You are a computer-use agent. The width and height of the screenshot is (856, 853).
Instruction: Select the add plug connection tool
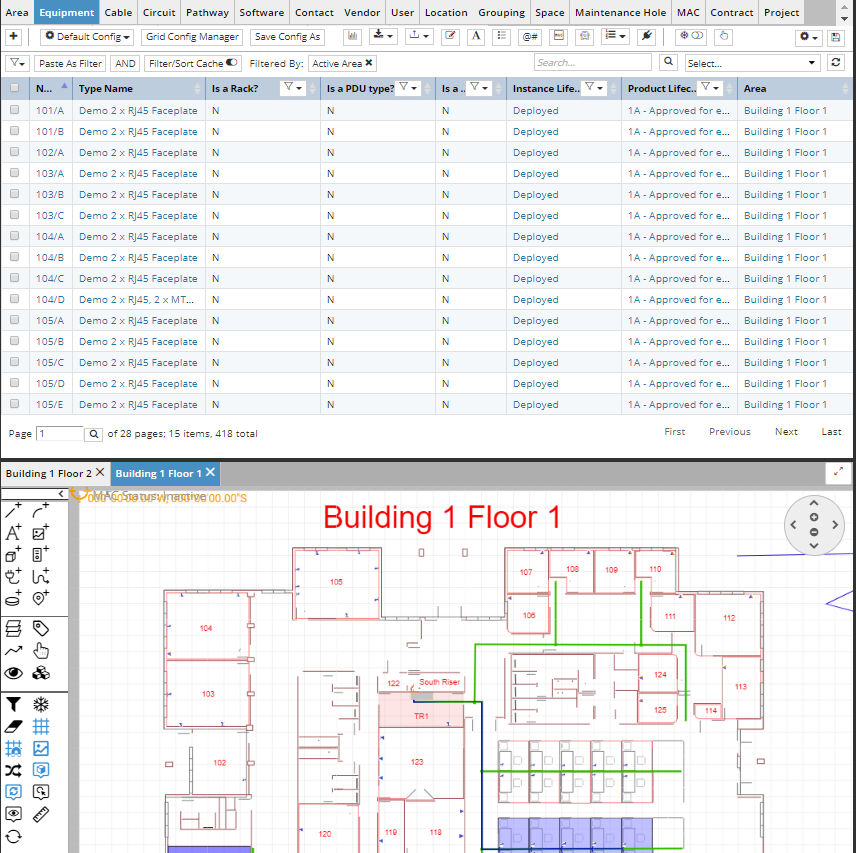tap(13, 576)
